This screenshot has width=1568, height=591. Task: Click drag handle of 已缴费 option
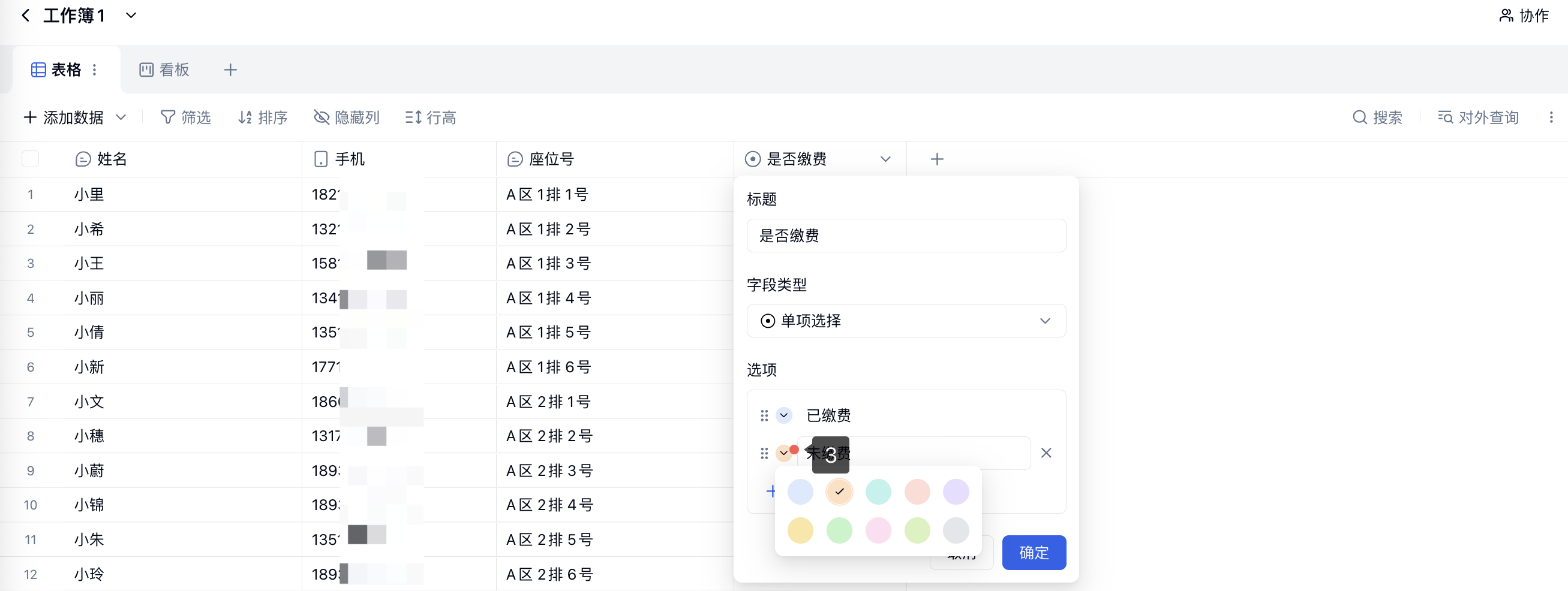(x=765, y=415)
